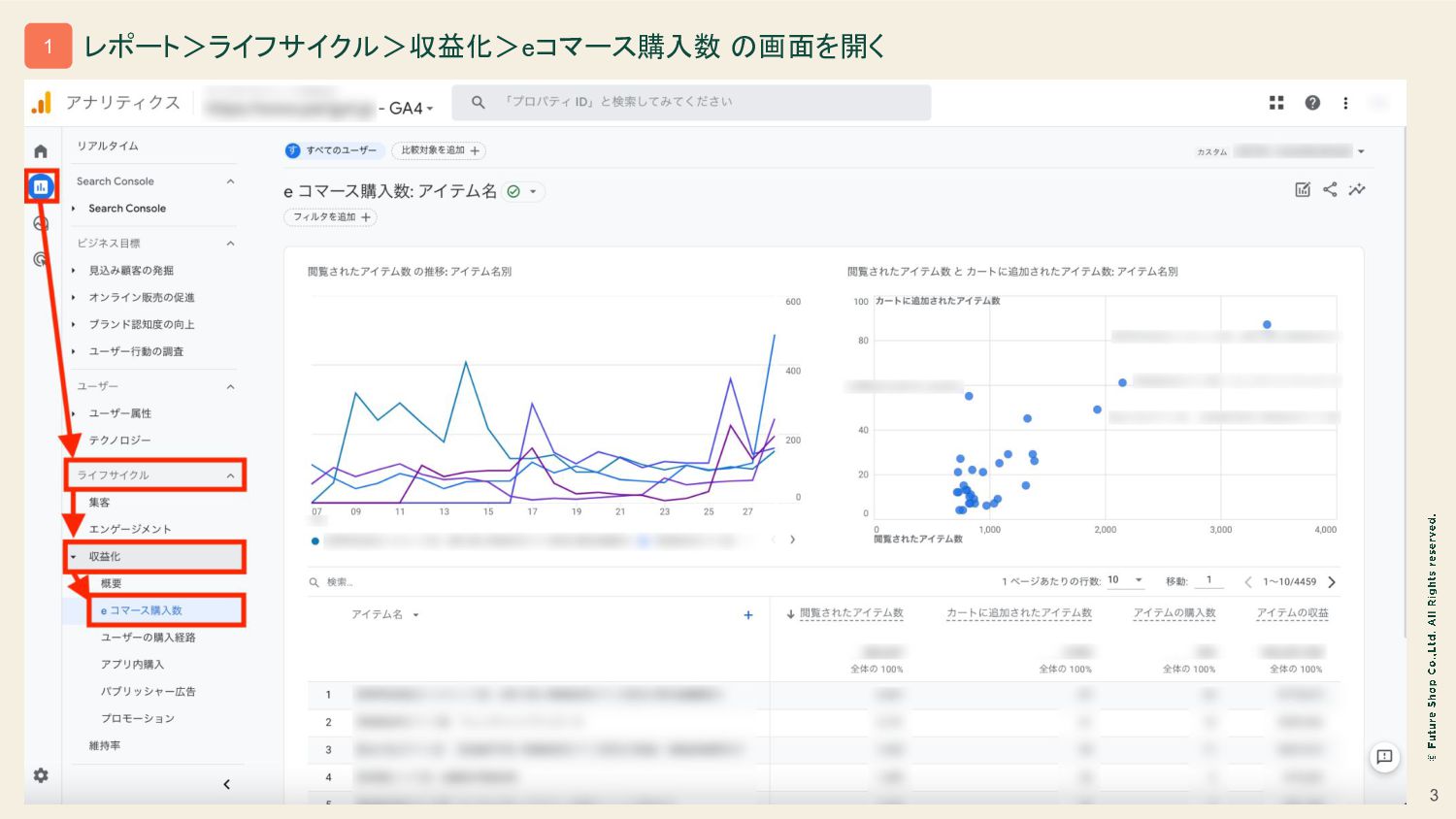Screen dimensions: 1456x819
Task: Select e コマース購入数 in sidebar
Action: [142, 610]
